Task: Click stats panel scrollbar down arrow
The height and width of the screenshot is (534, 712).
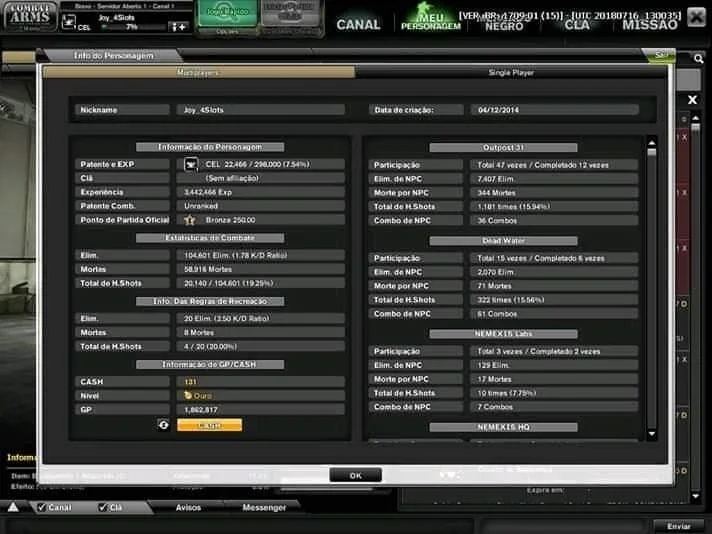Action: tap(652, 434)
